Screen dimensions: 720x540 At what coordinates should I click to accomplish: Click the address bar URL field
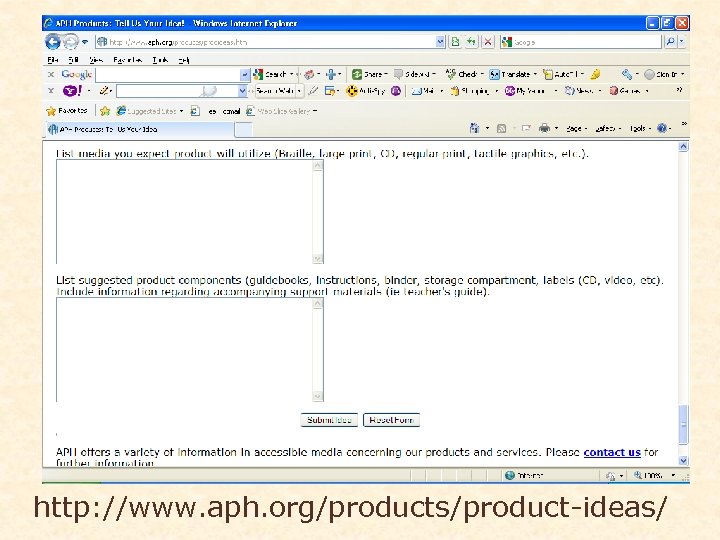click(x=265, y=42)
